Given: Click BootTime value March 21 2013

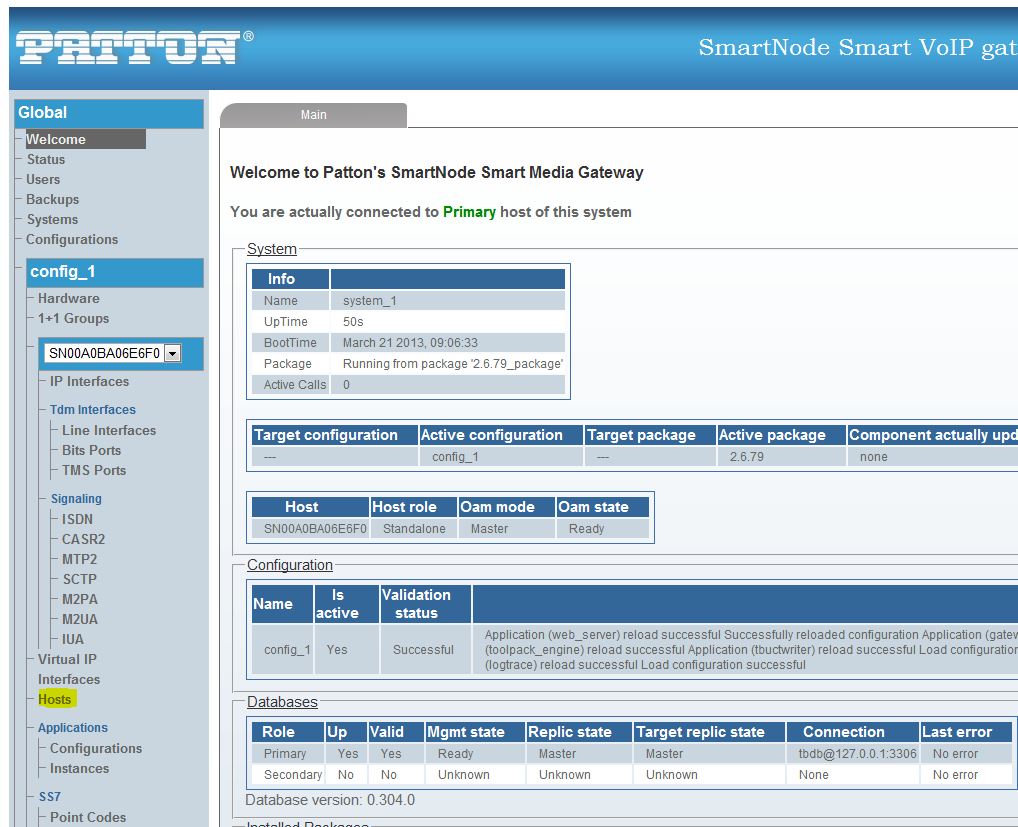Looking at the screenshot, I should click(x=410, y=343).
